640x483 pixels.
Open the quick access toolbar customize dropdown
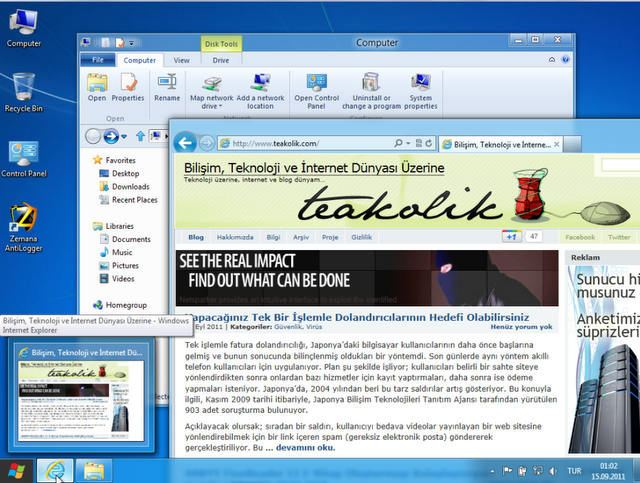coord(131,43)
